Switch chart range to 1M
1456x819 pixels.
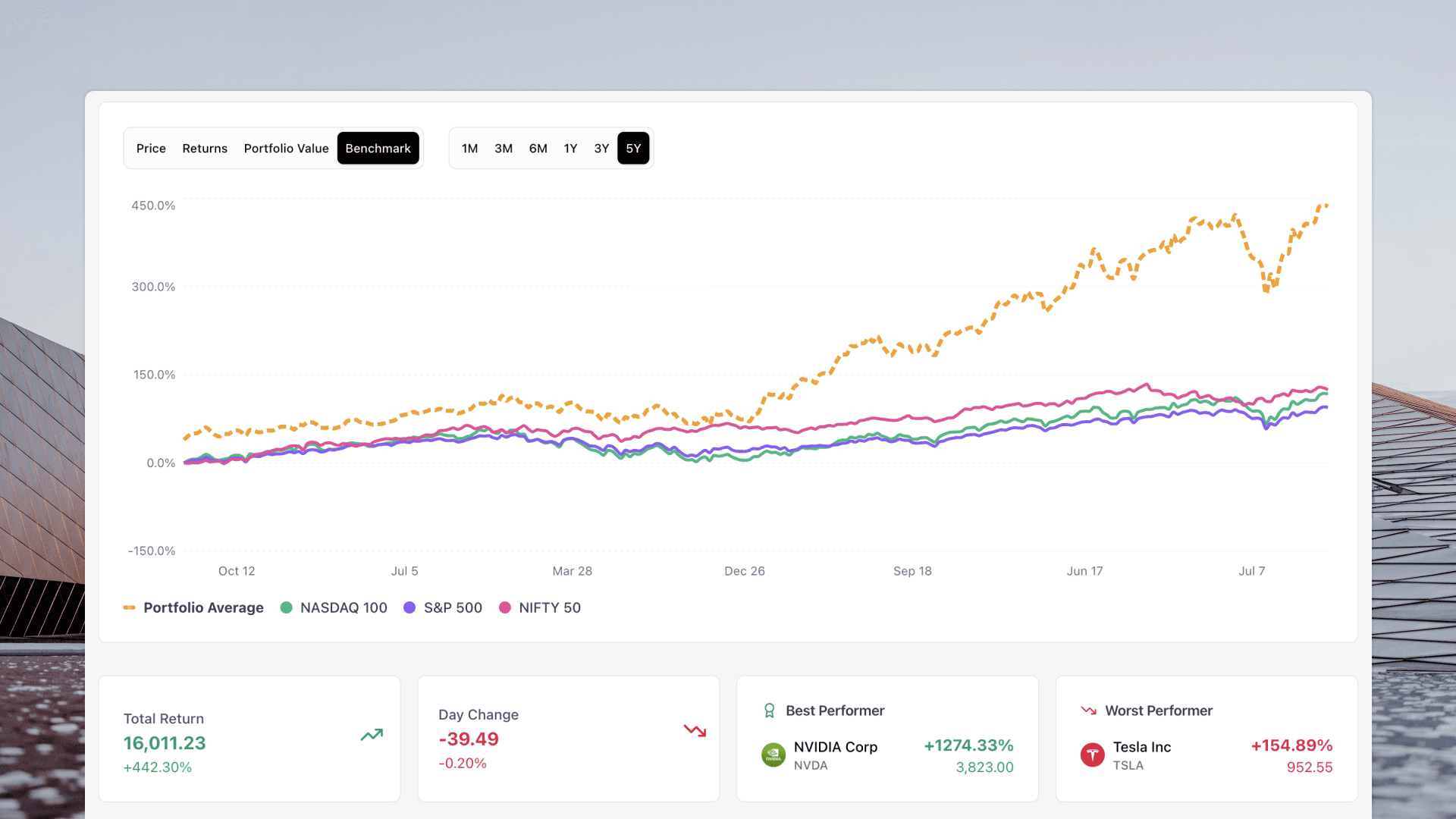(x=469, y=148)
